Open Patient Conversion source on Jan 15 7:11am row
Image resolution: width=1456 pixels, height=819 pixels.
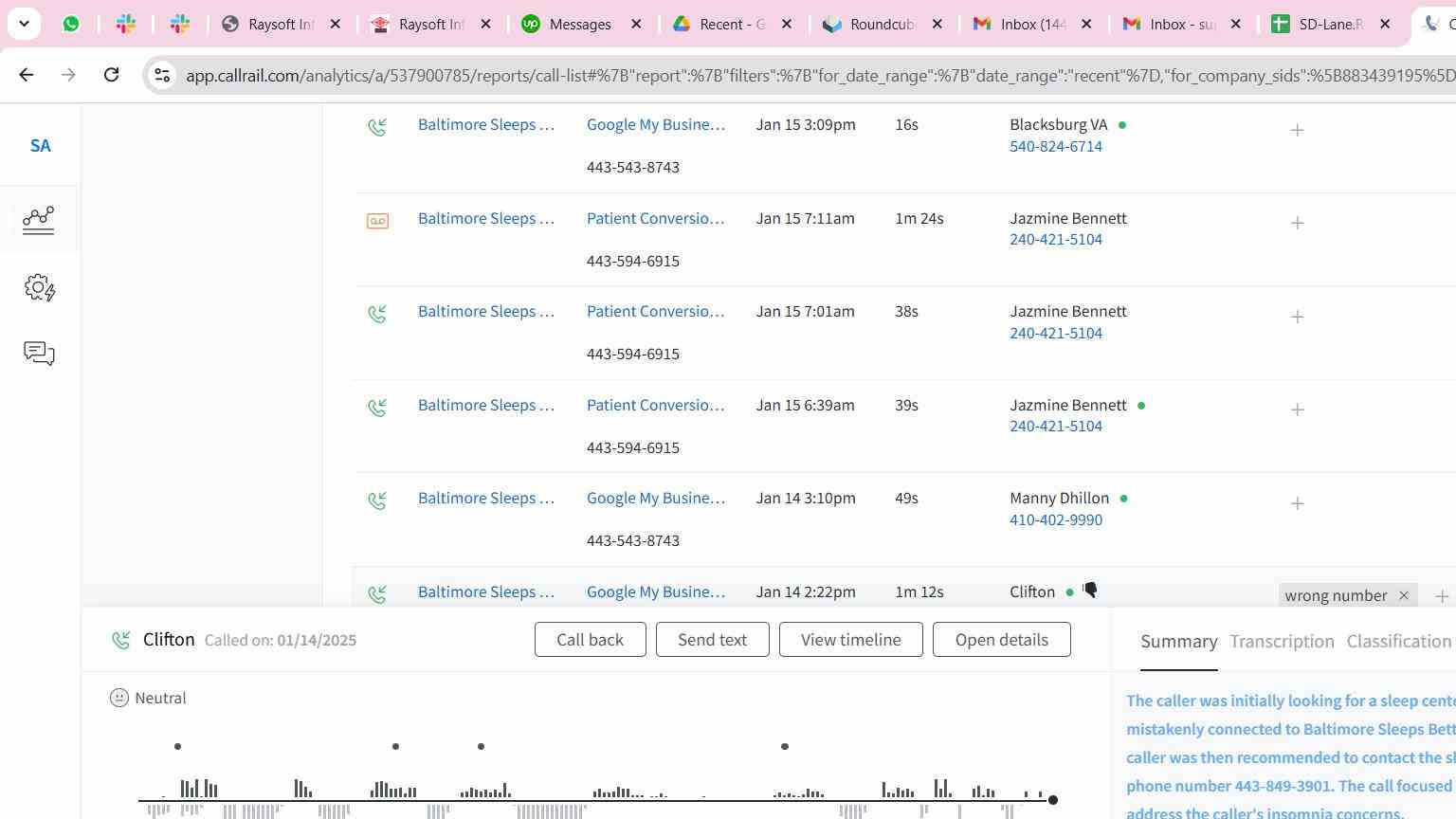click(x=656, y=218)
